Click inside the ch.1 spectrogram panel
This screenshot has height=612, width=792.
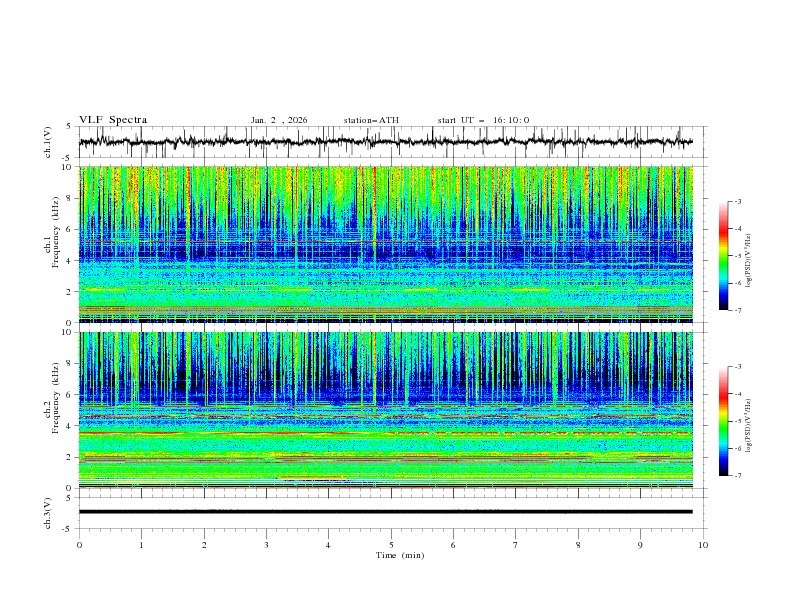coord(386,244)
